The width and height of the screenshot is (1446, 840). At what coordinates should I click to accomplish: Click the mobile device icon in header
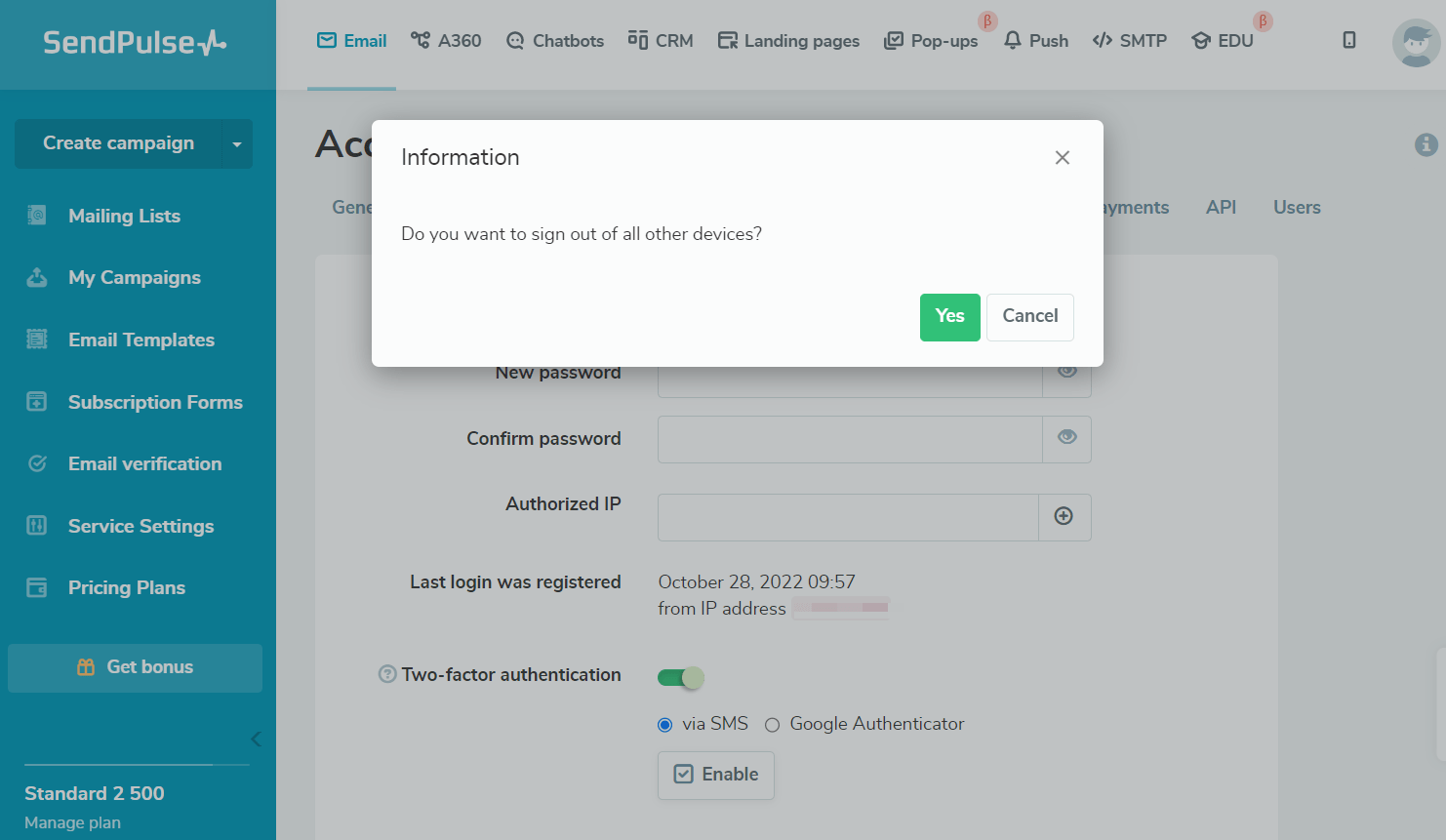coord(1349,40)
